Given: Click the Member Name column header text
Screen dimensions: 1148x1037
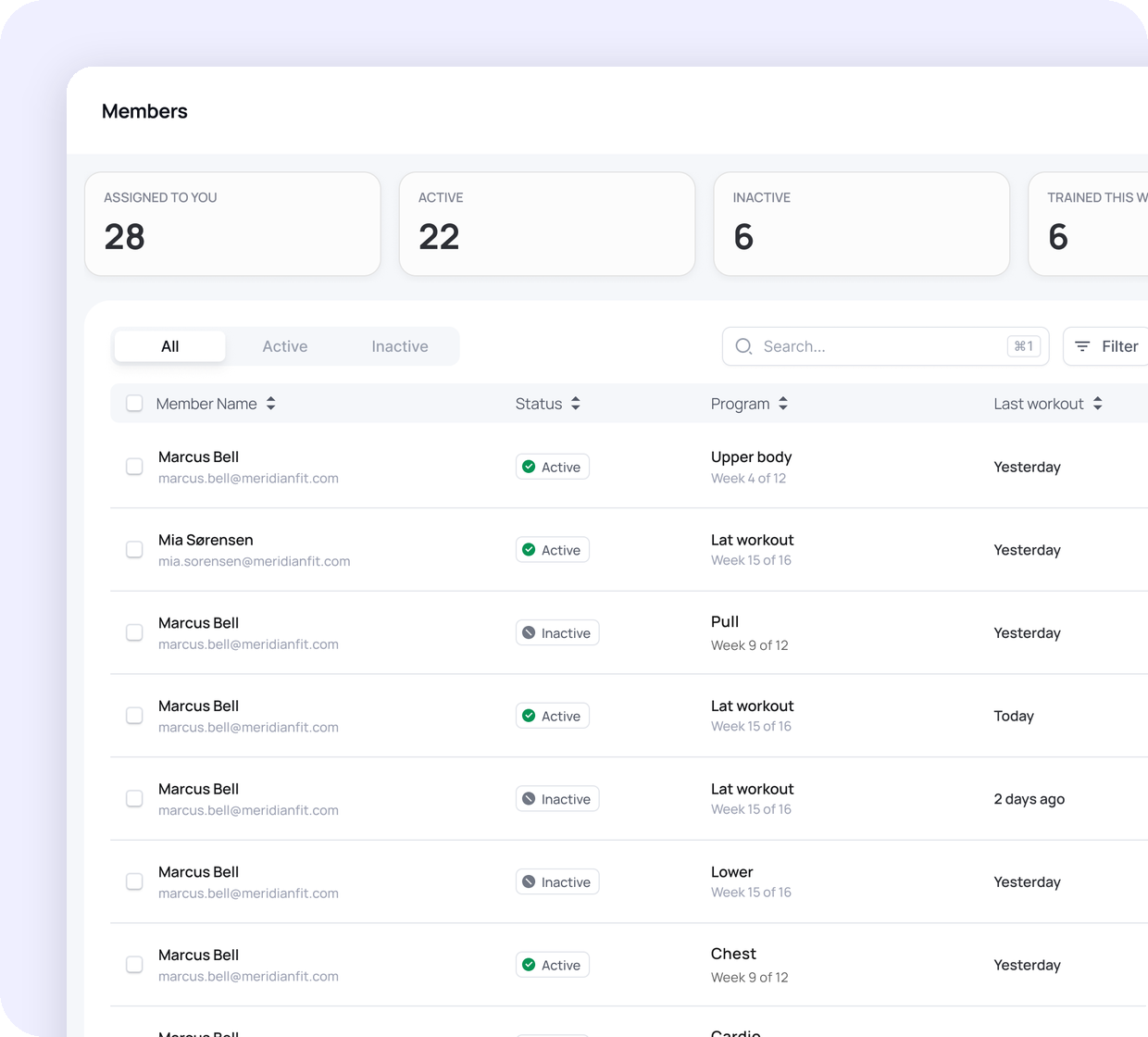Looking at the screenshot, I should tap(206, 404).
